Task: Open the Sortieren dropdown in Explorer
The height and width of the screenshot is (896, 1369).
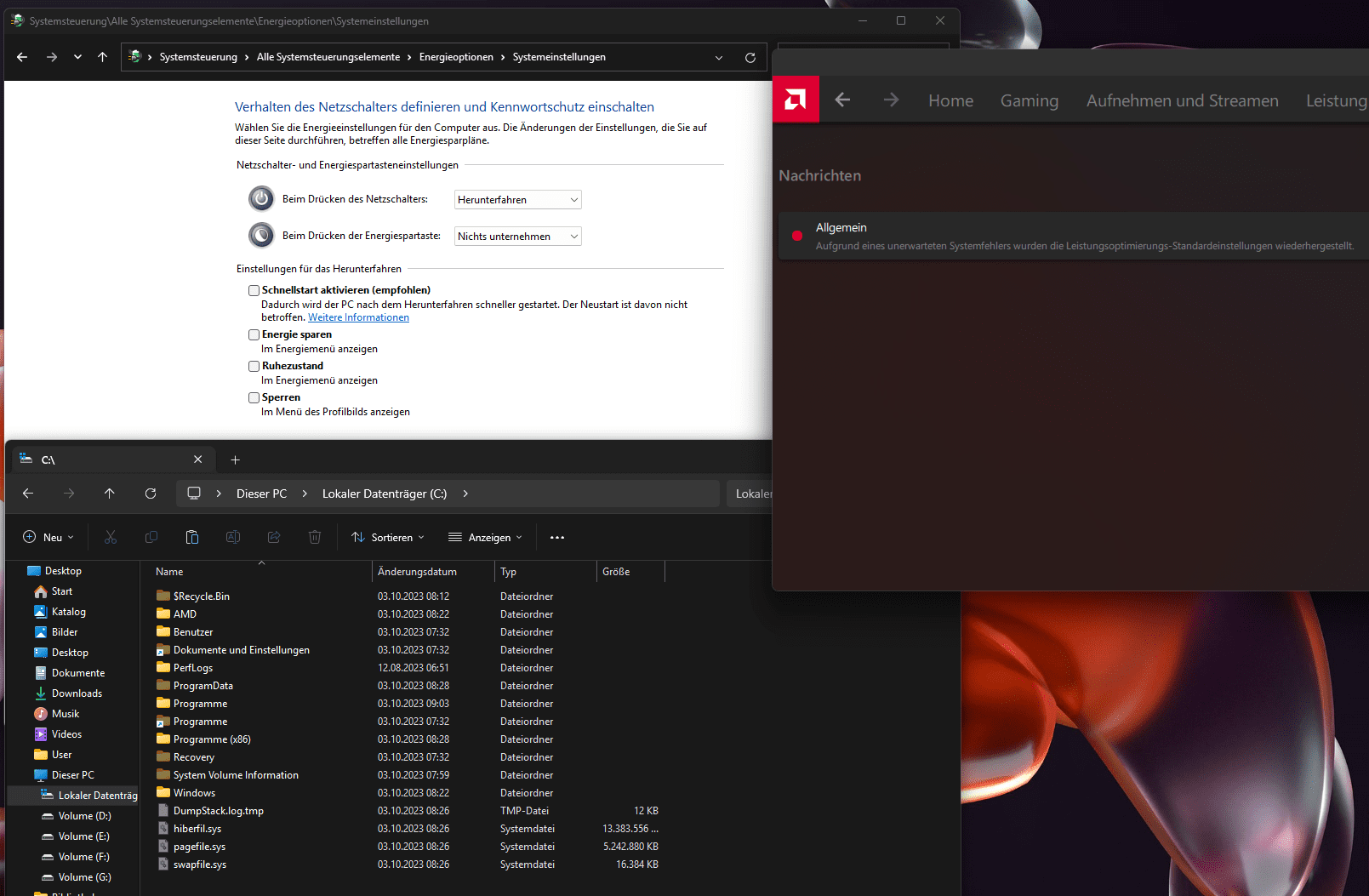Action: (388, 537)
